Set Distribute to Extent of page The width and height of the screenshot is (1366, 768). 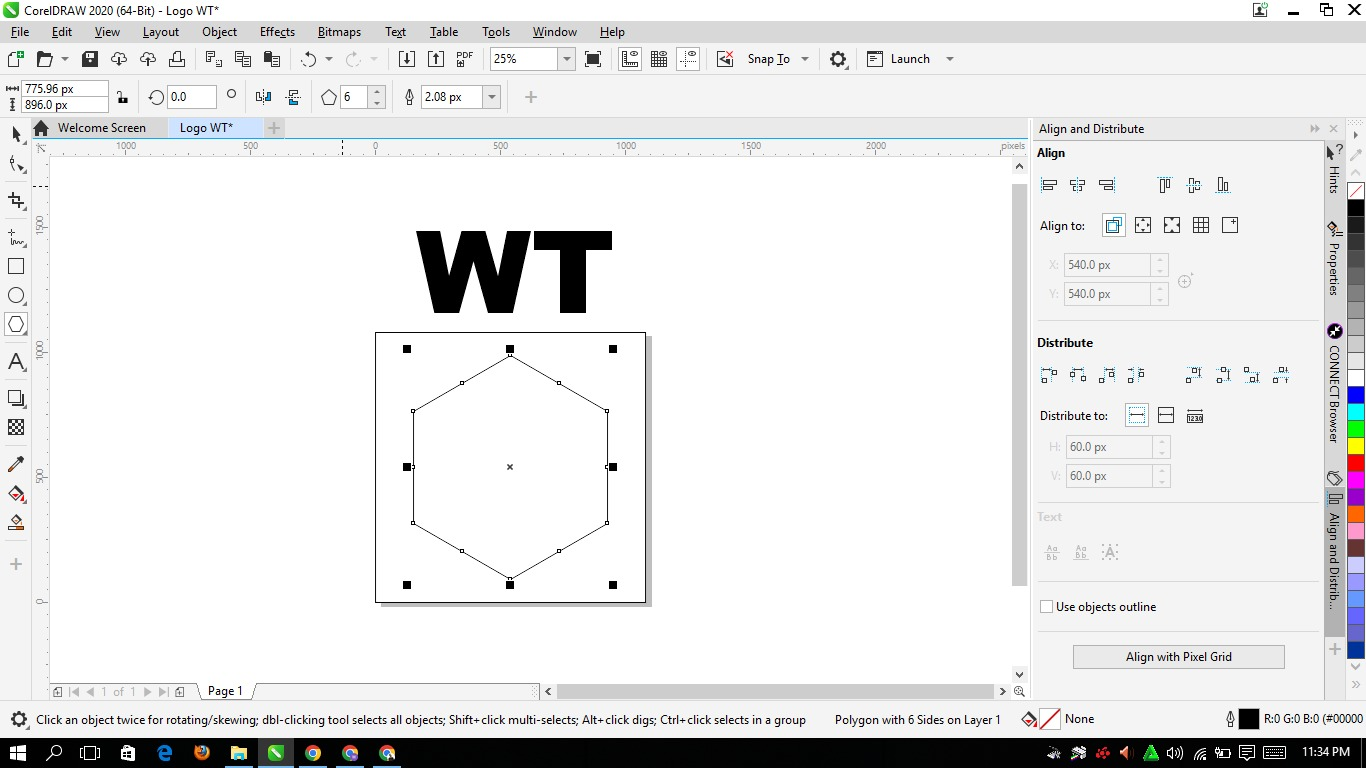pyautogui.click(x=1166, y=415)
